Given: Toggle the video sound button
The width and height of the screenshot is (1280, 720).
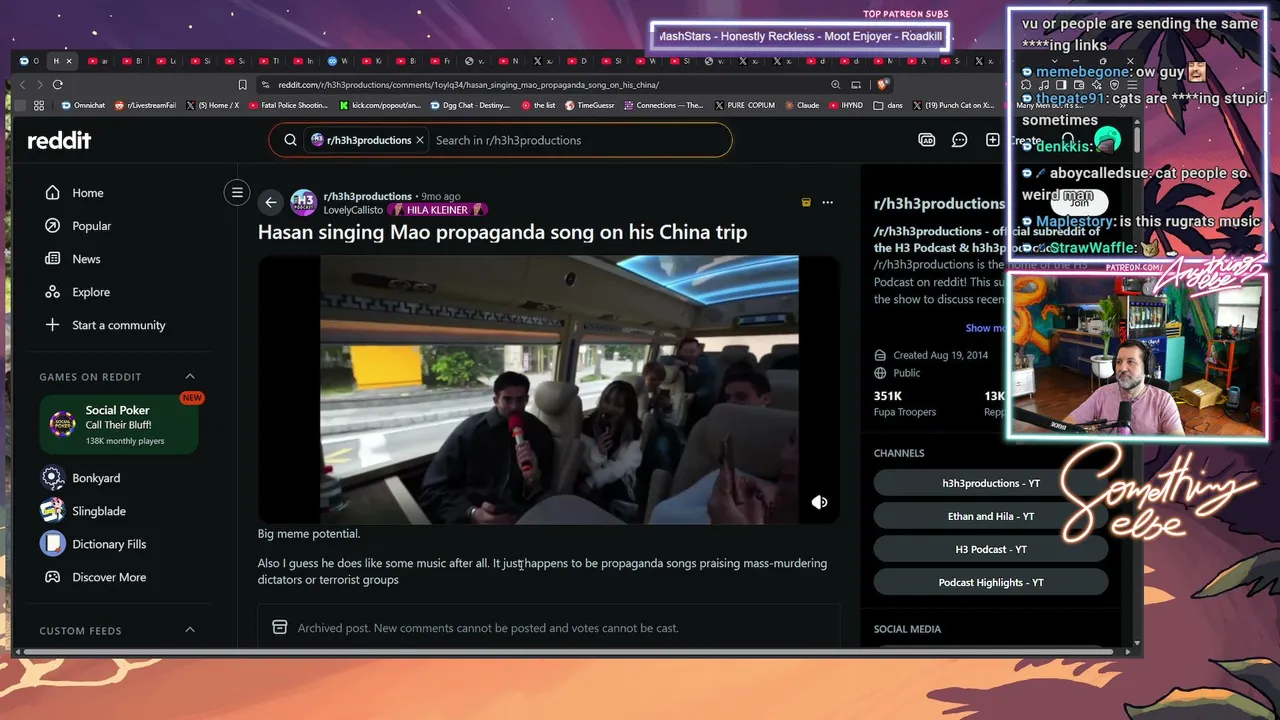Looking at the screenshot, I should tap(819, 502).
